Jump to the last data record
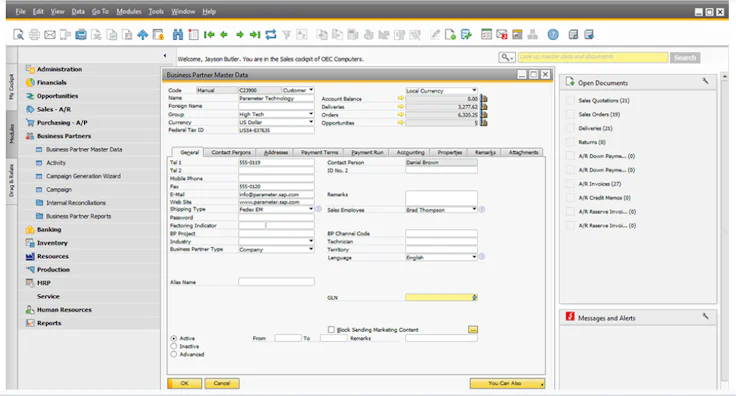Image resolution: width=736 pixels, height=396 pixels. [x=255, y=34]
